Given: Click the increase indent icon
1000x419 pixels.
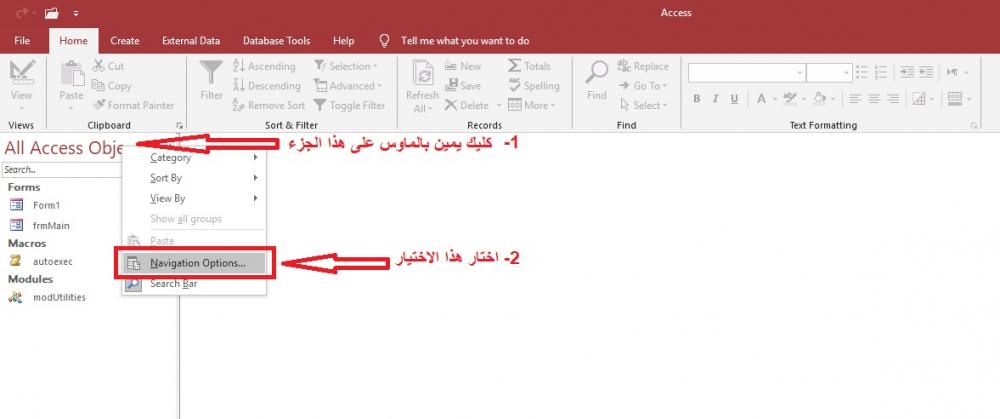Looking at the screenshot, I should pos(907,72).
